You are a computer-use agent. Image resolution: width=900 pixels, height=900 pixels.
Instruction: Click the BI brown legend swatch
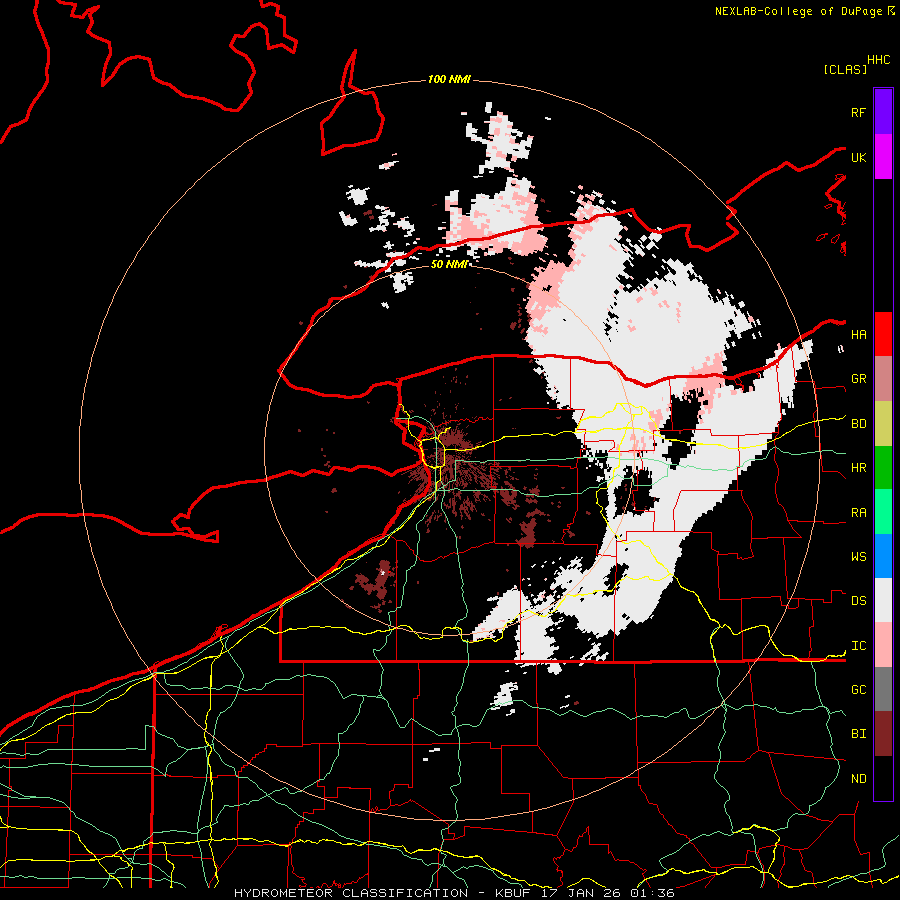tap(883, 734)
